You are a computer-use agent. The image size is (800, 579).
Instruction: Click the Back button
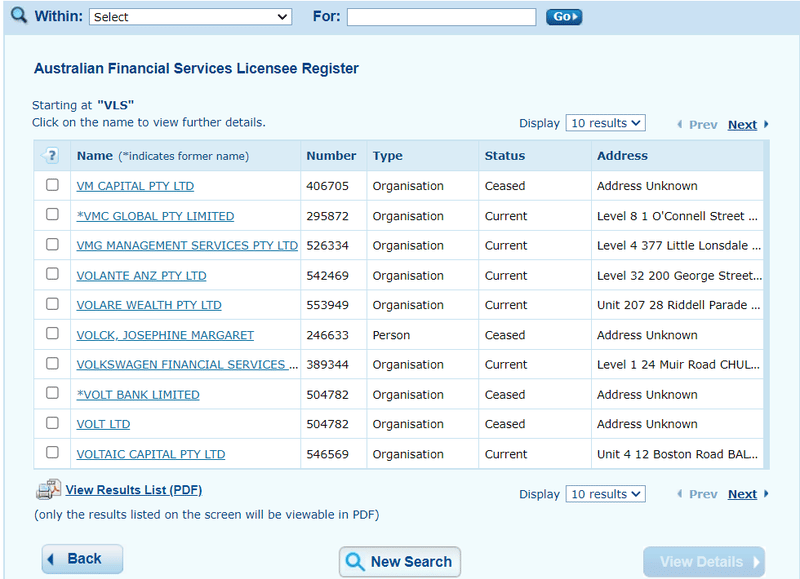point(82,559)
